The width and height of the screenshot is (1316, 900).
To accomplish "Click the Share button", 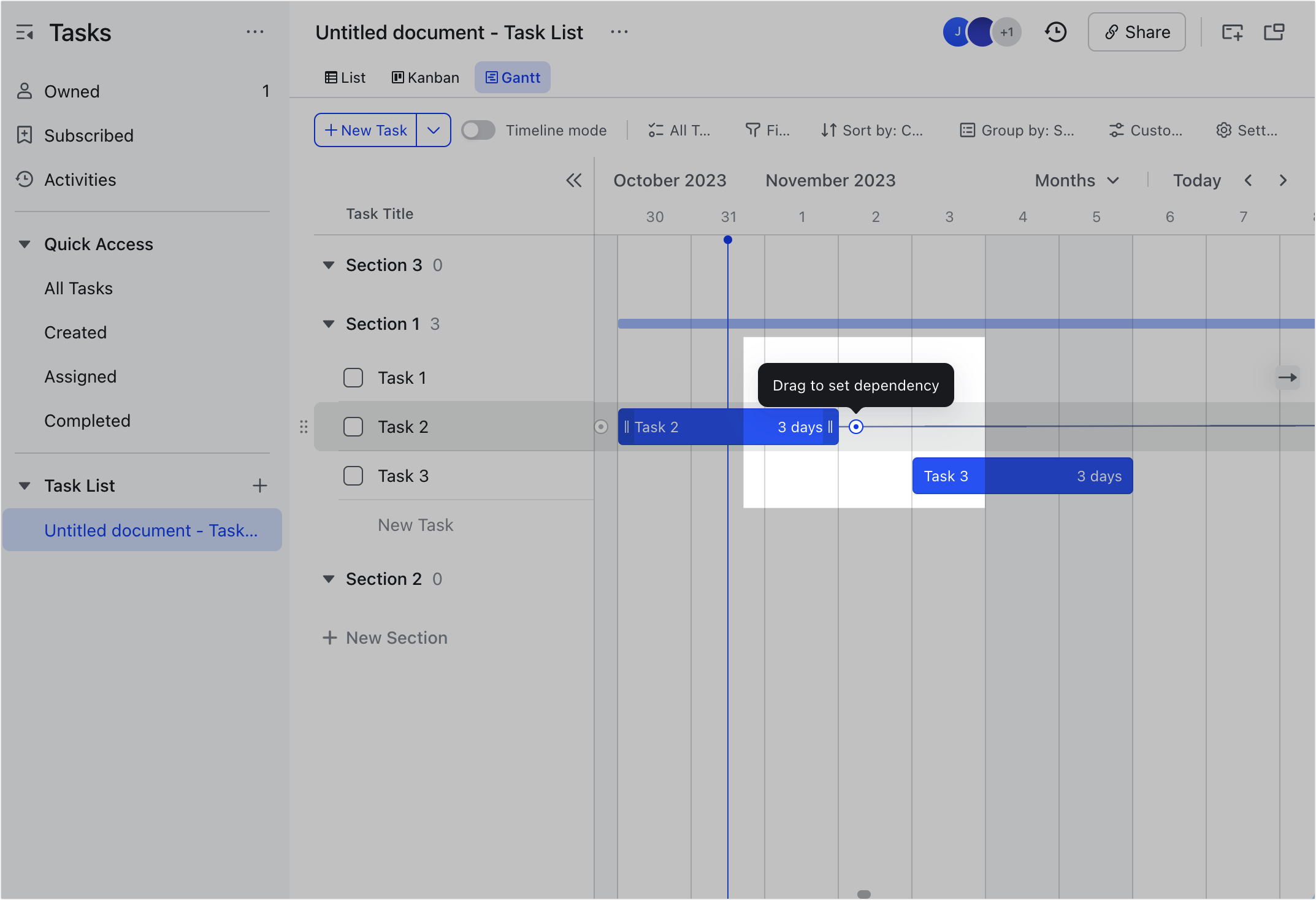I will (1136, 32).
